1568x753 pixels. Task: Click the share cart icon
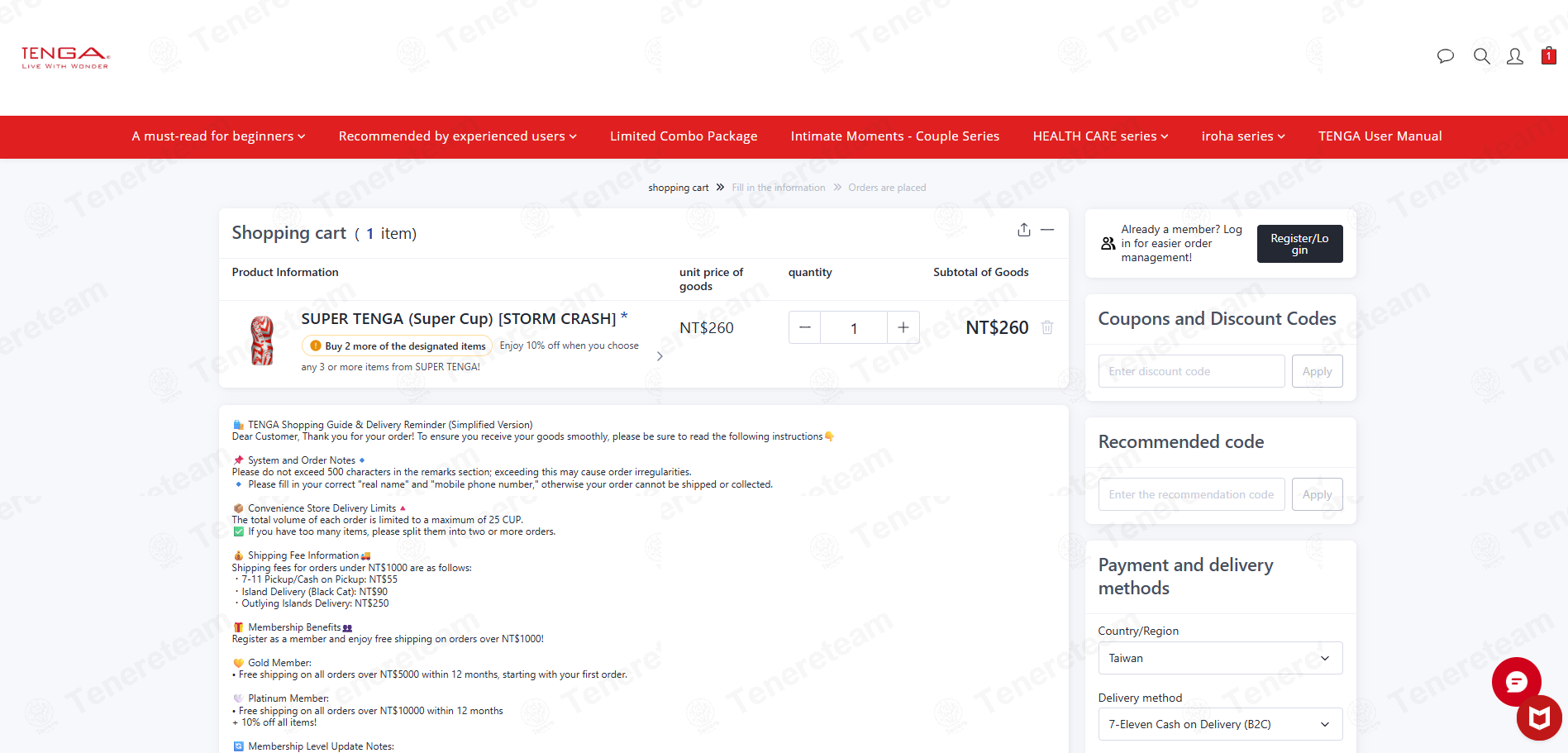(x=1024, y=230)
